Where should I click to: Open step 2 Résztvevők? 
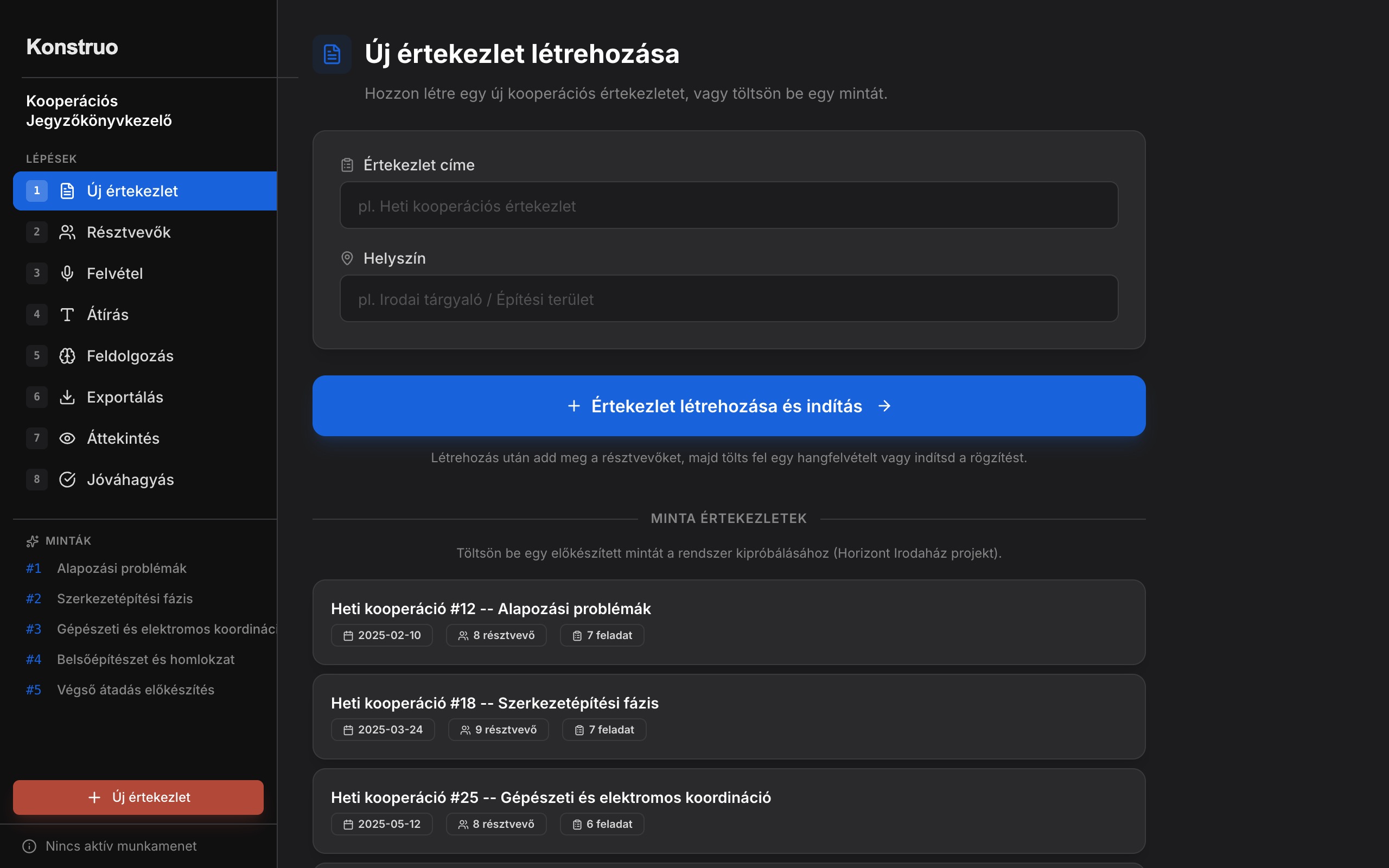145,233
